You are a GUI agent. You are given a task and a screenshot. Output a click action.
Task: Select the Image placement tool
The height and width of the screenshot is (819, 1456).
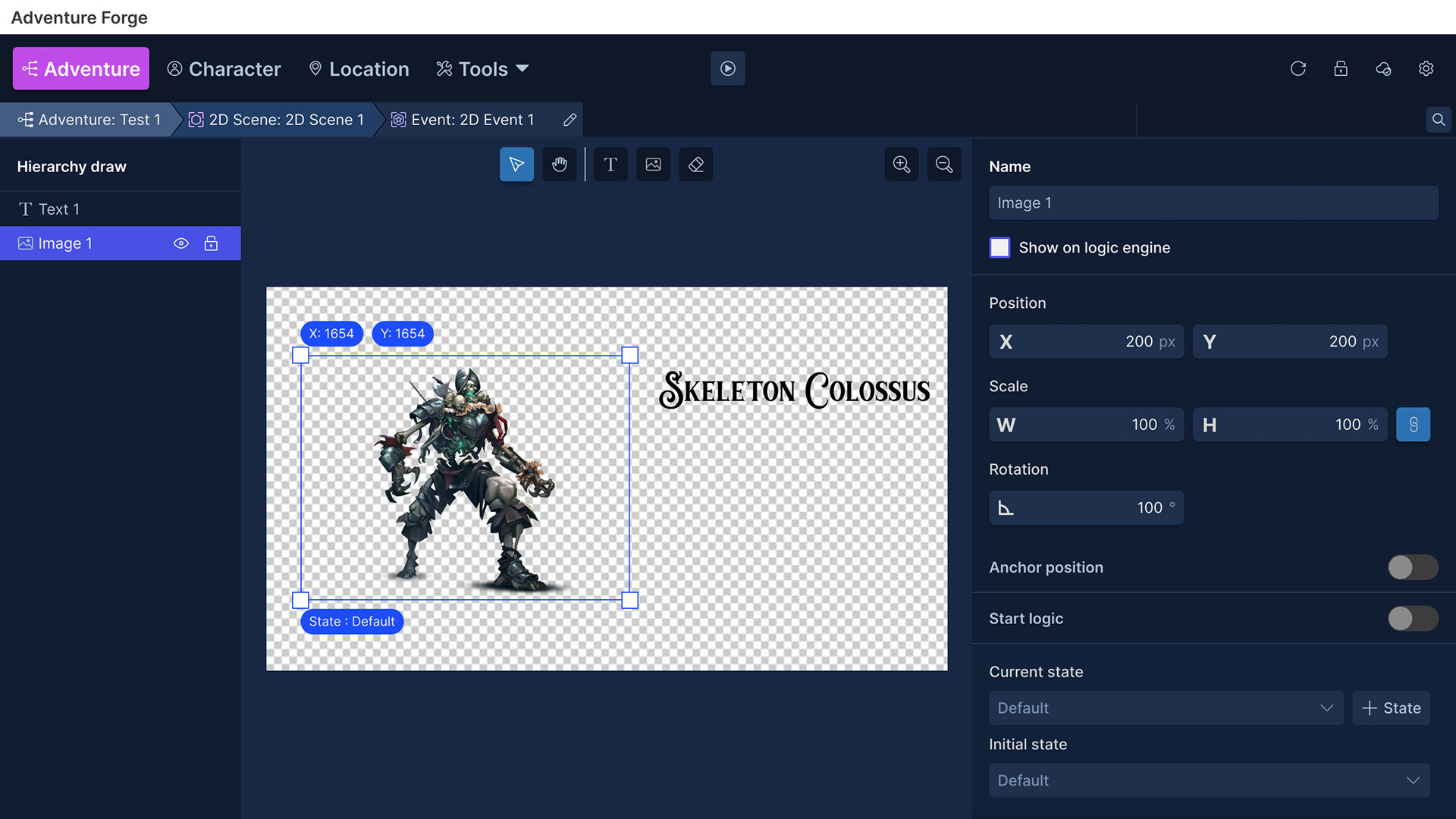653,164
